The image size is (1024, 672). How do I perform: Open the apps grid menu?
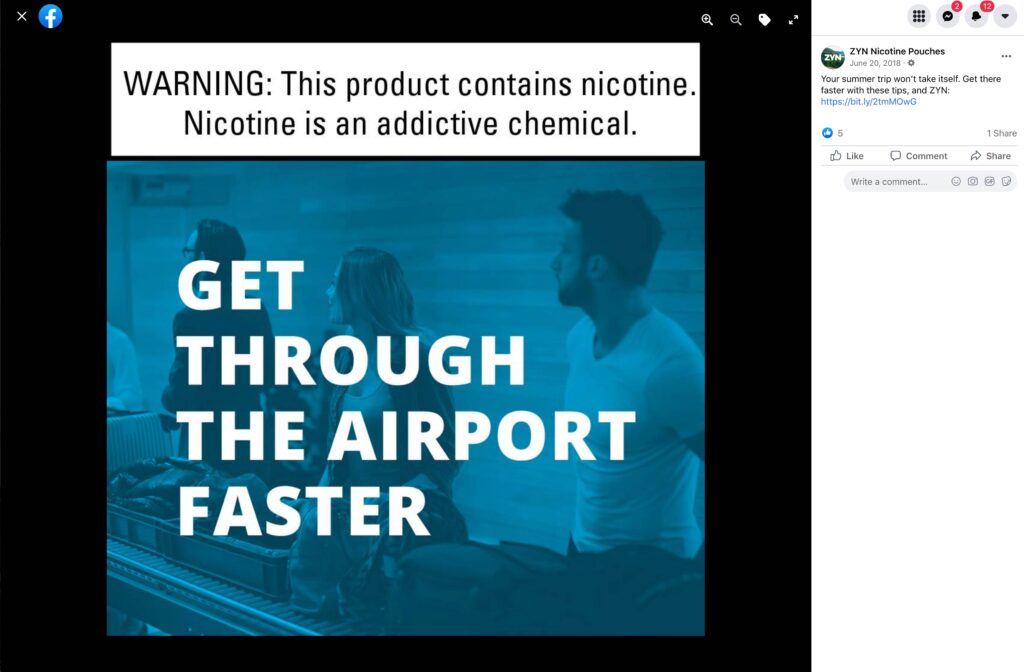click(x=918, y=16)
